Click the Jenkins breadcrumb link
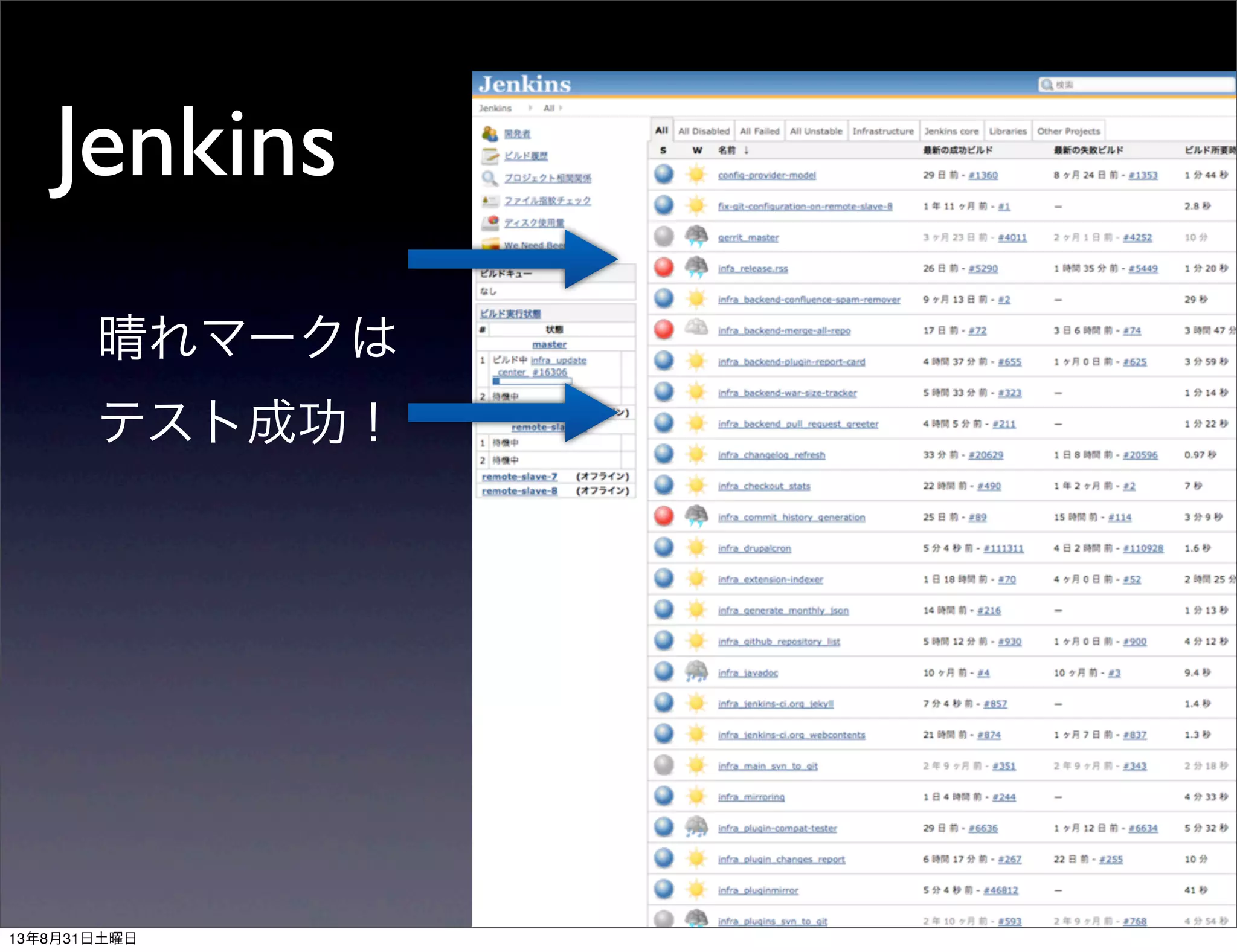1237x952 pixels. pos(495,108)
